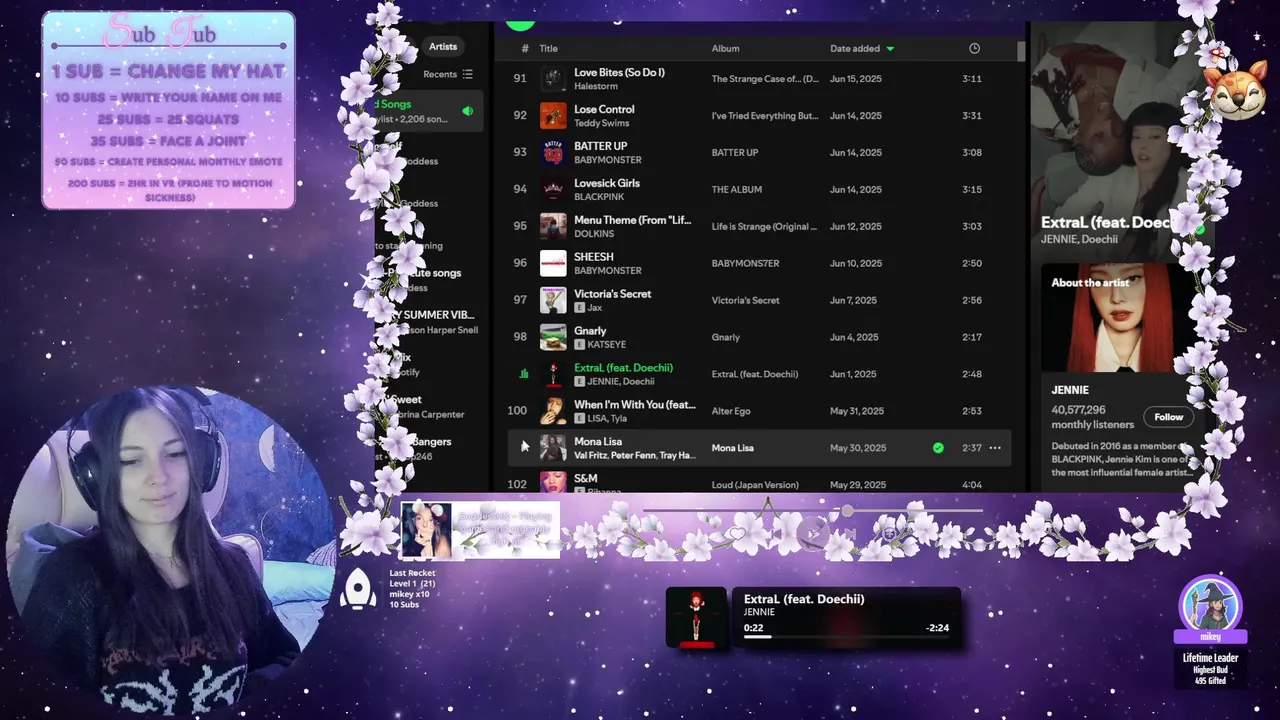Image resolution: width=1280 pixels, height=720 pixels.
Task: Click the When I'm With You cover
Action: click(x=553, y=411)
